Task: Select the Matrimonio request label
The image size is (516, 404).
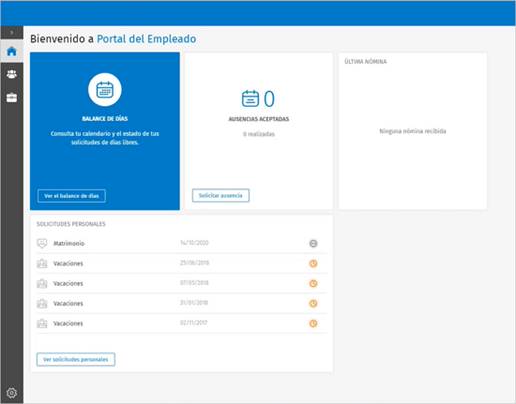Action: 69,243
